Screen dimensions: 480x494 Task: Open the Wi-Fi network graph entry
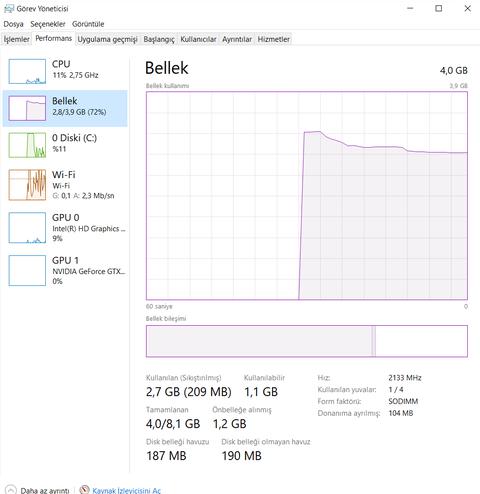click(65, 185)
